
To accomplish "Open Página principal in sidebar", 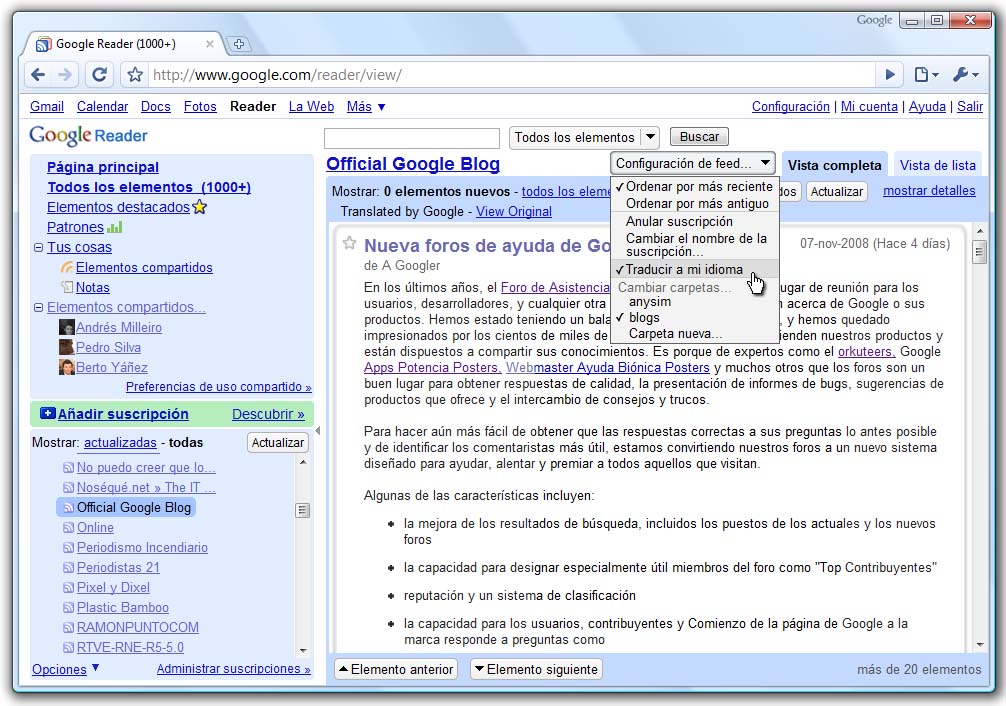I will (103, 167).
